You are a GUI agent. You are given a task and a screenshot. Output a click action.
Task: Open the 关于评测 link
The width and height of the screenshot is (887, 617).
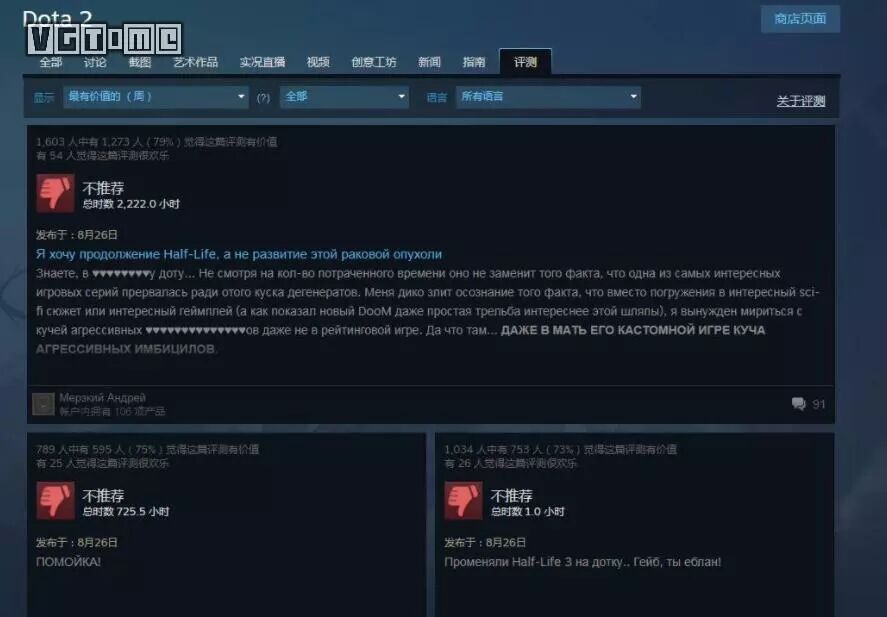[x=800, y=101]
